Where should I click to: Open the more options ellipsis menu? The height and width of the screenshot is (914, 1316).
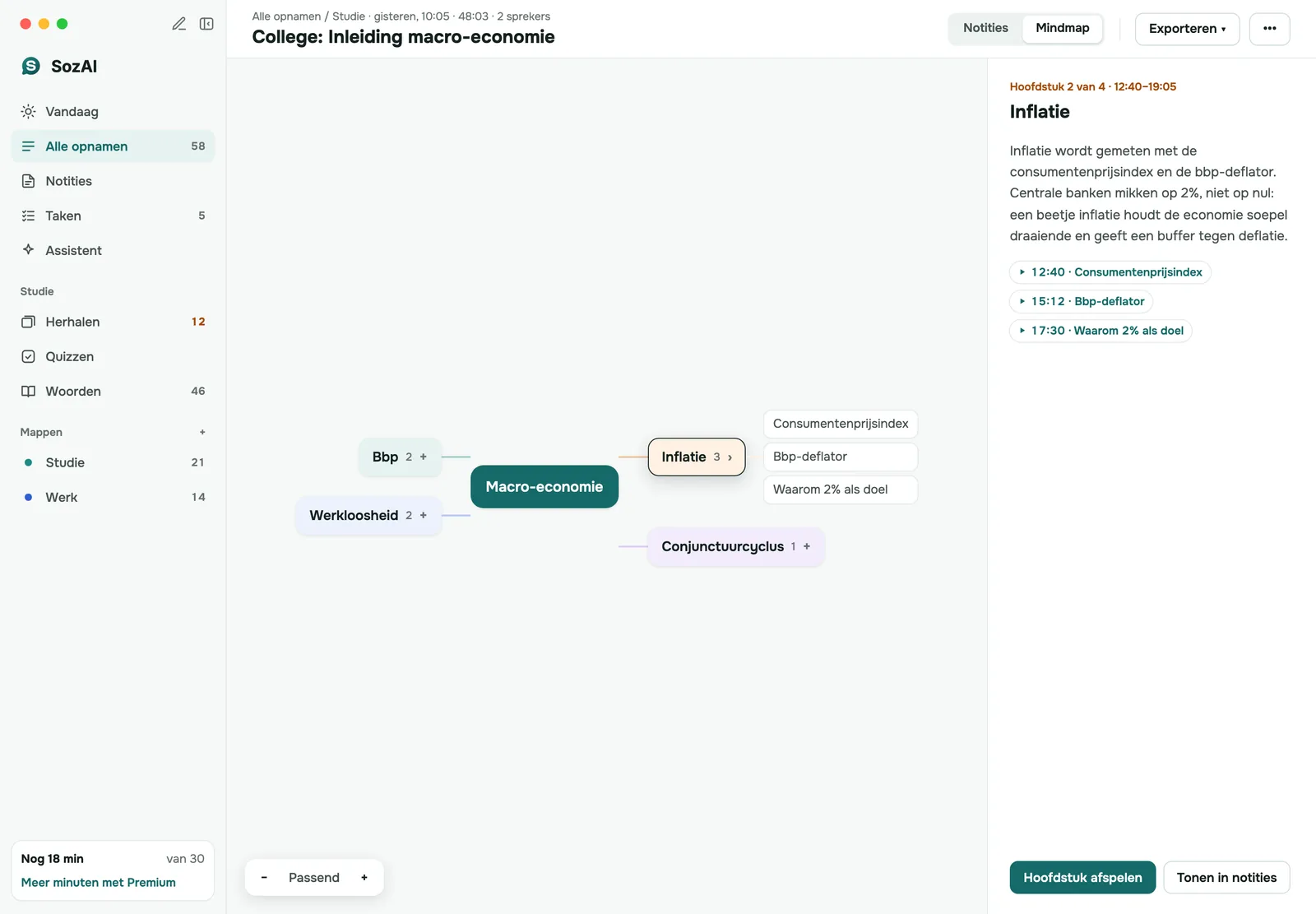pyautogui.click(x=1269, y=29)
